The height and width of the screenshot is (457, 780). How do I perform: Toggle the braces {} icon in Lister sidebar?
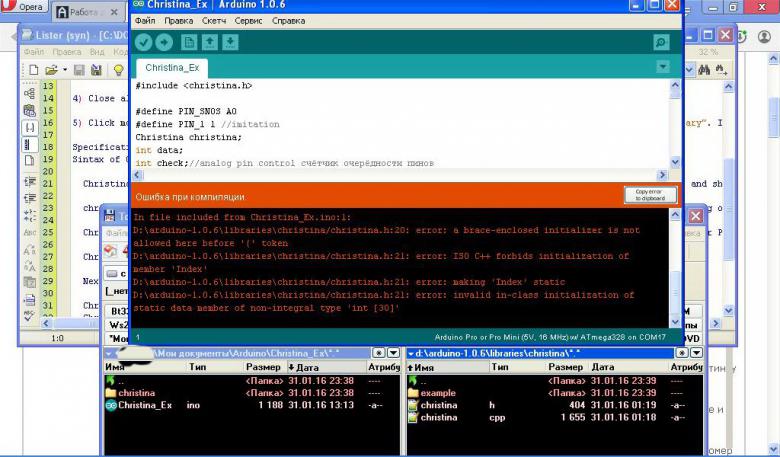pyautogui.click(x=30, y=128)
